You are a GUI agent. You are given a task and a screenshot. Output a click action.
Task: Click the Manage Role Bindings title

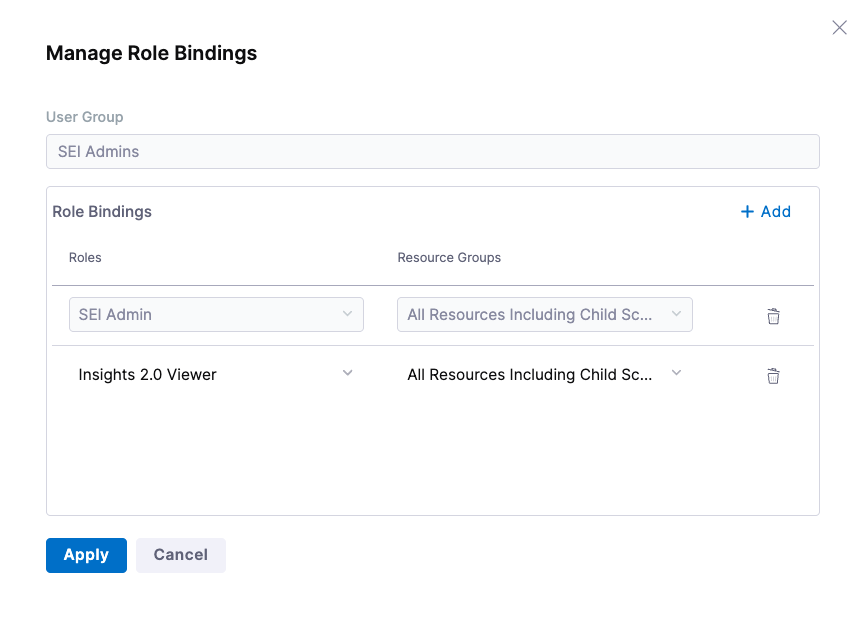[x=151, y=54]
